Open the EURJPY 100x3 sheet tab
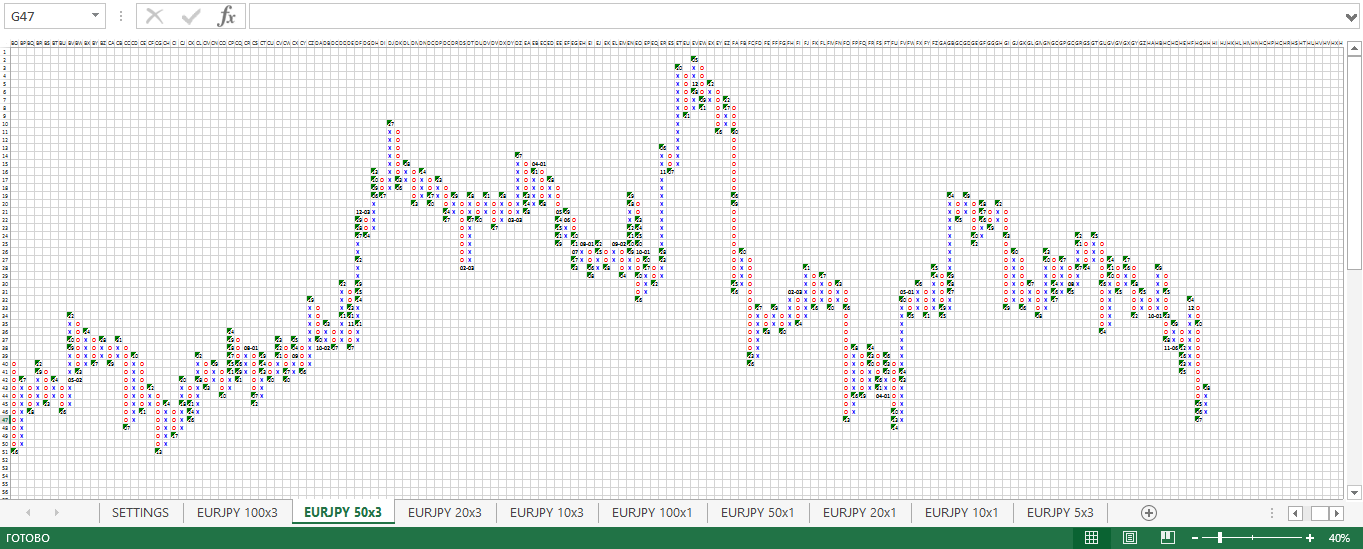This screenshot has height=549, width=1363. click(237, 512)
